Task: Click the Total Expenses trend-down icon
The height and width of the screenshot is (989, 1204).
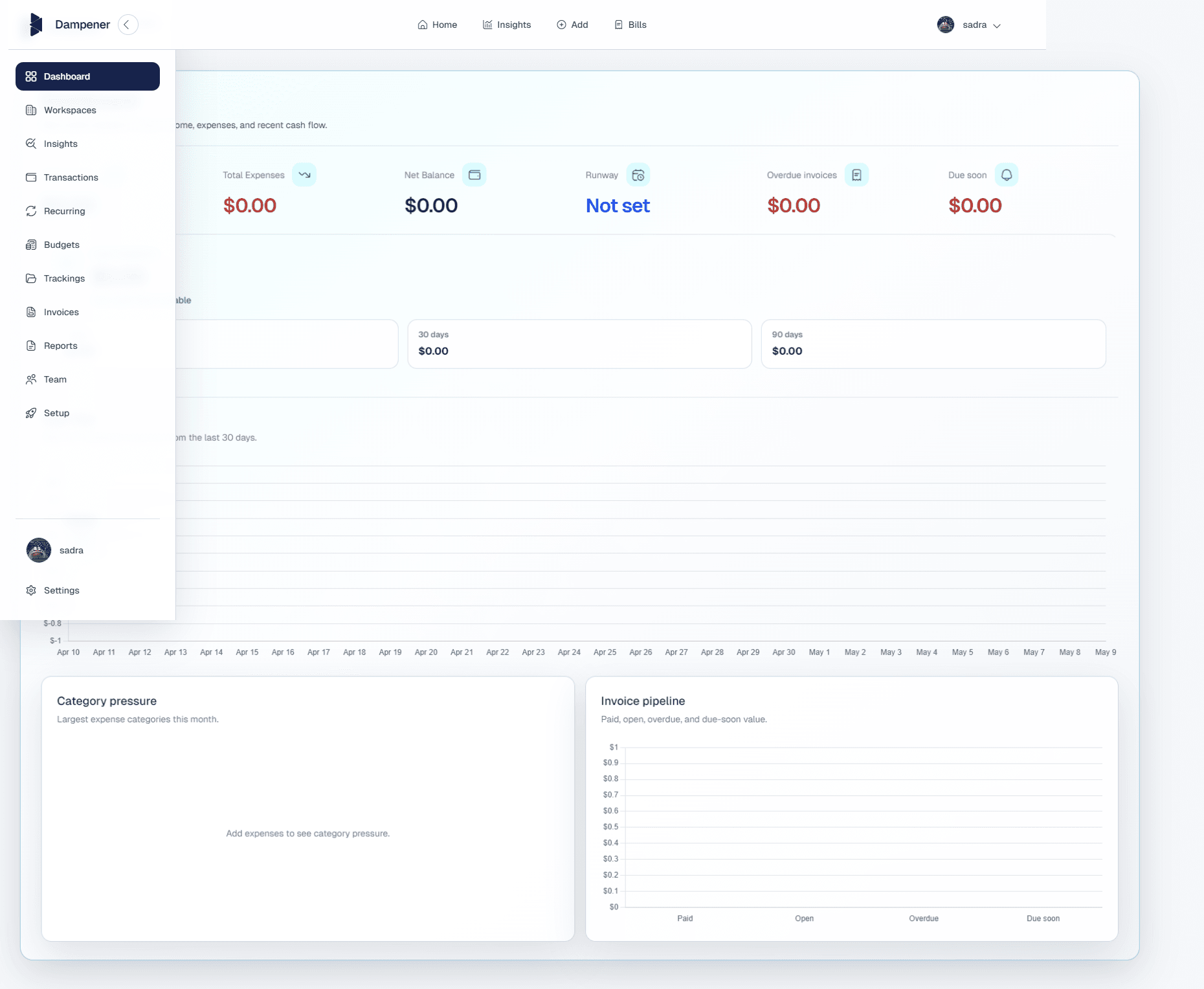Action: click(304, 175)
